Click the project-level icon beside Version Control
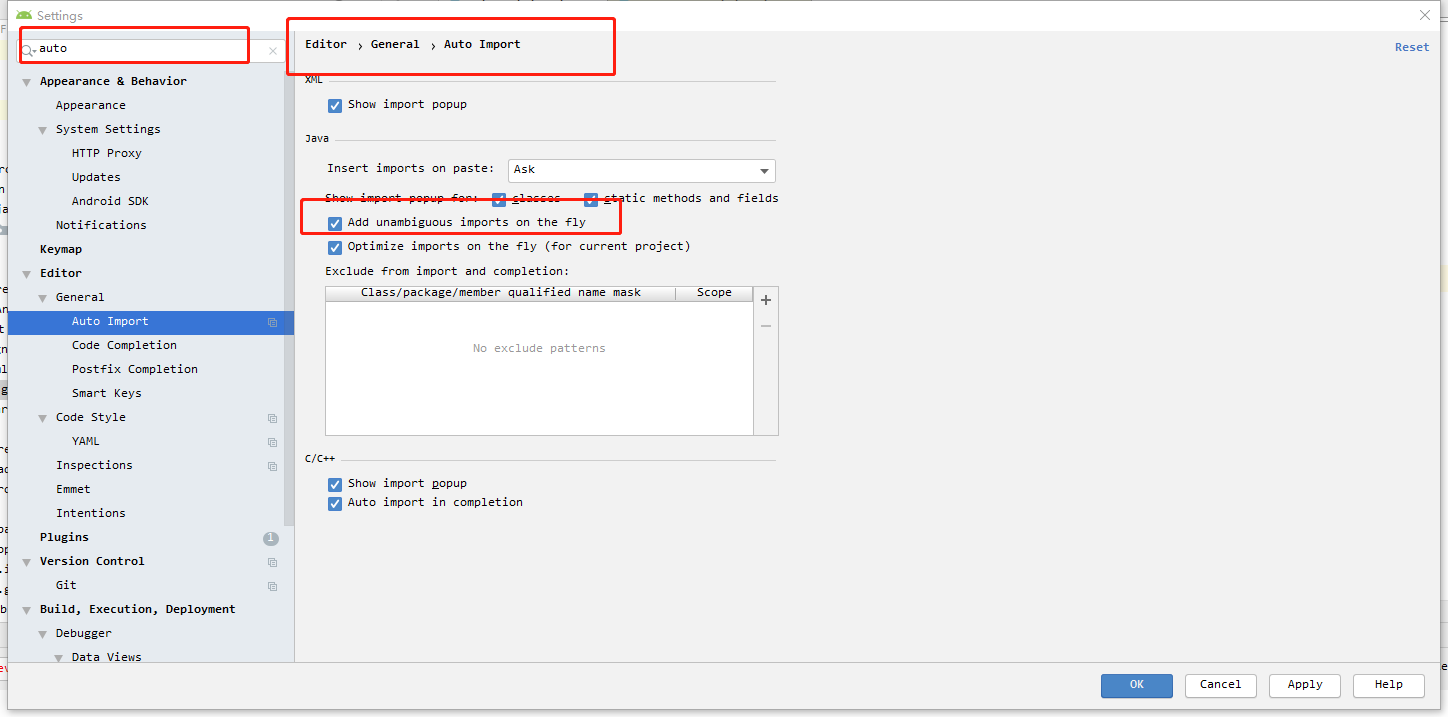Image resolution: width=1448 pixels, height=717 pixels. pos(272,562)
